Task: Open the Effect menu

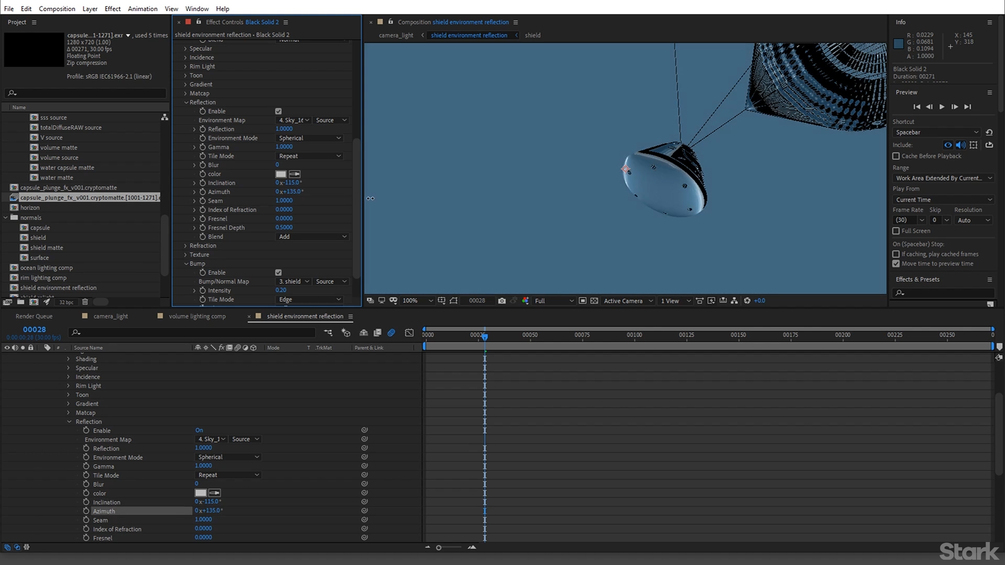Action: (112, 8)
